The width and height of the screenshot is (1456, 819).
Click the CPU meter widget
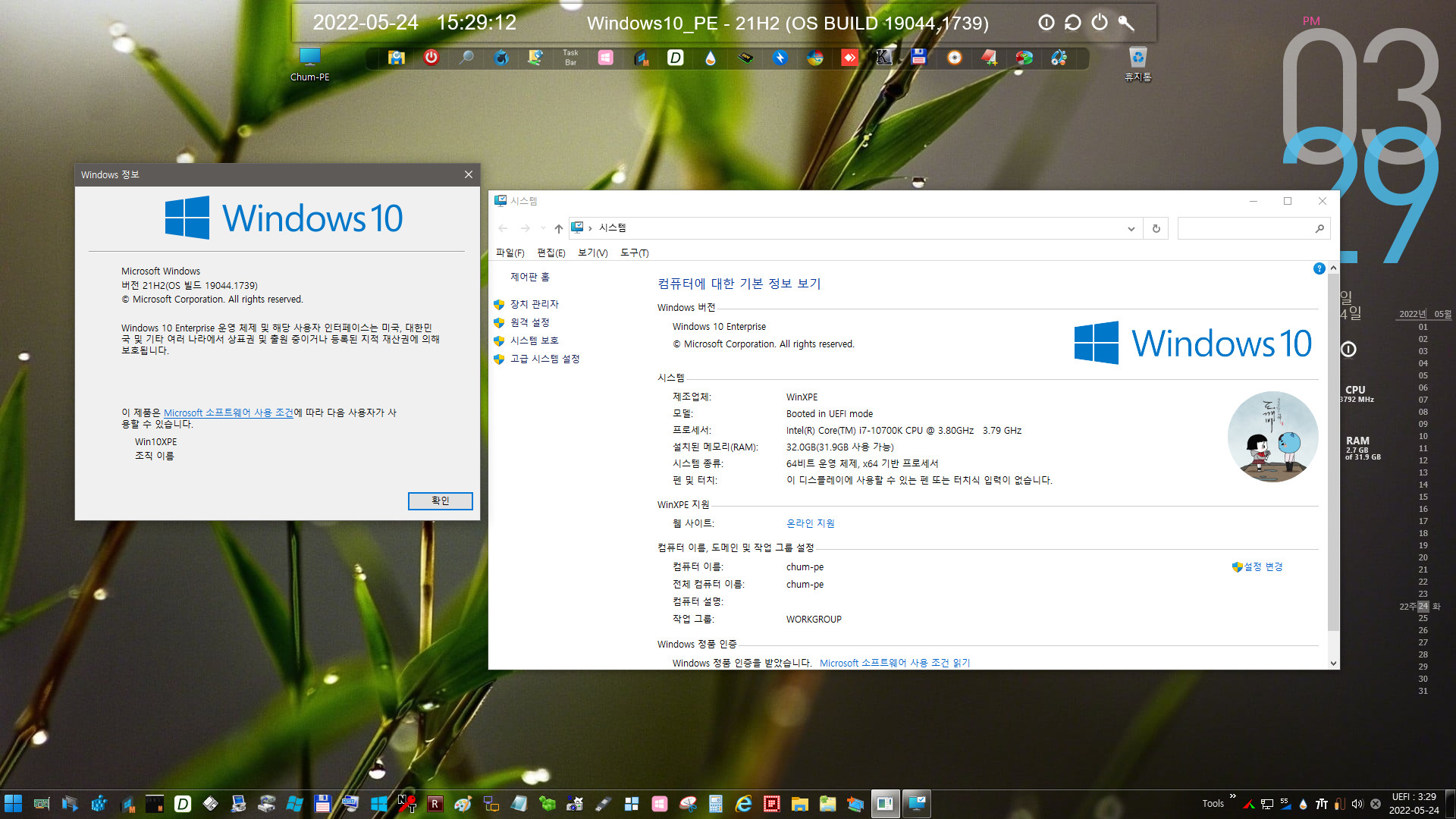(1357, 394)
